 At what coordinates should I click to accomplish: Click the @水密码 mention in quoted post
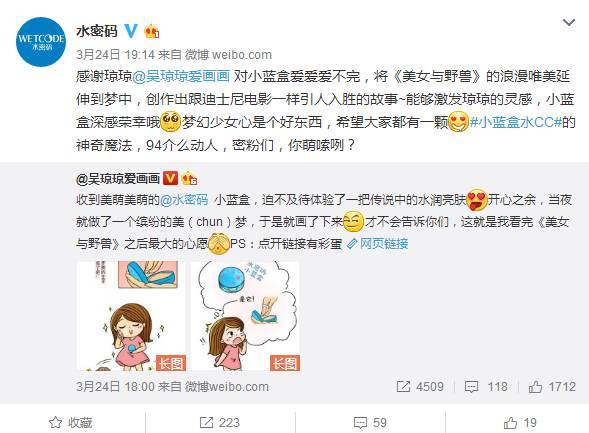click(x=184, y=199)
